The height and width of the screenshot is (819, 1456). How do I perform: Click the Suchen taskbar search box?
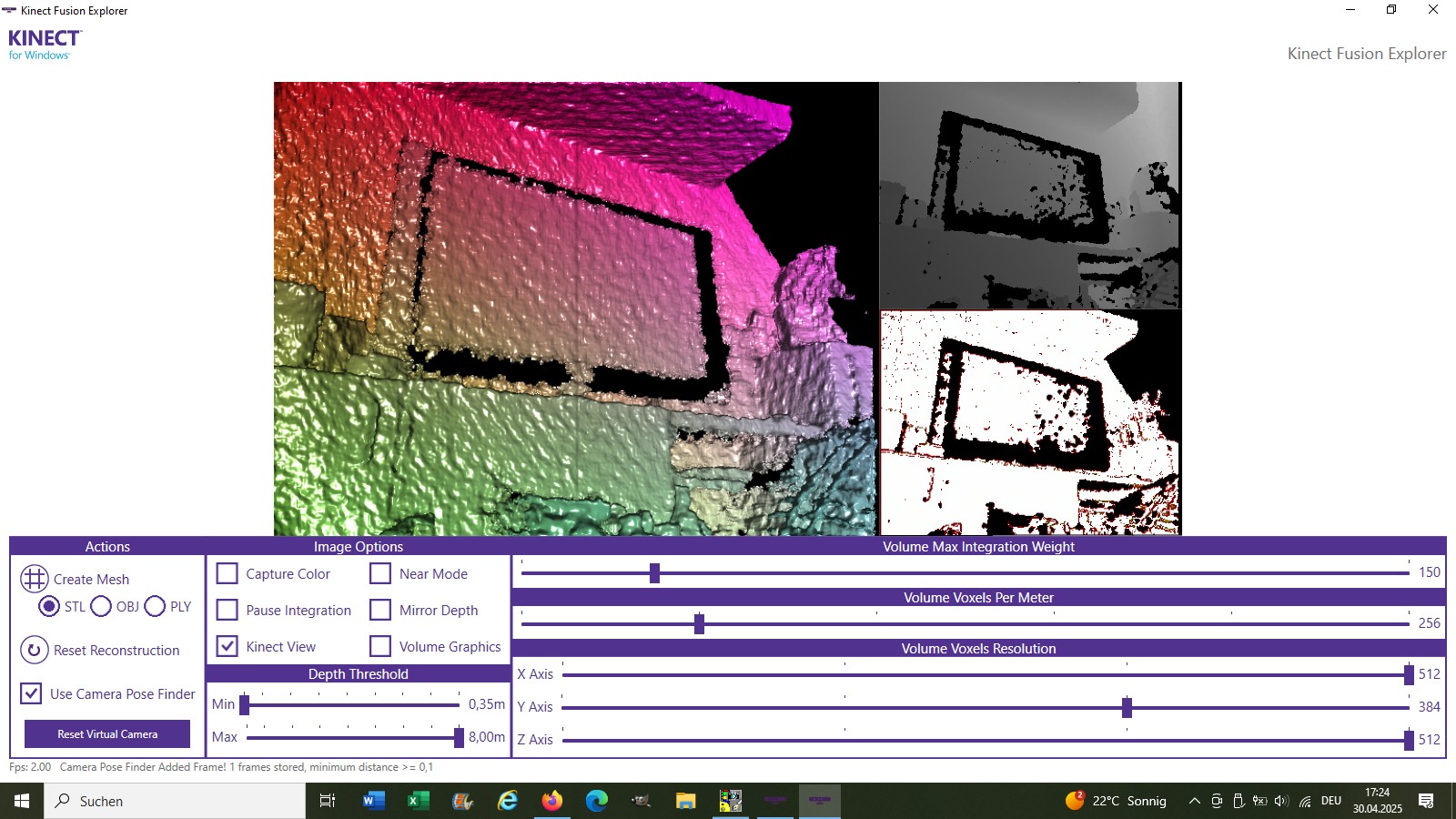(175, 801)
